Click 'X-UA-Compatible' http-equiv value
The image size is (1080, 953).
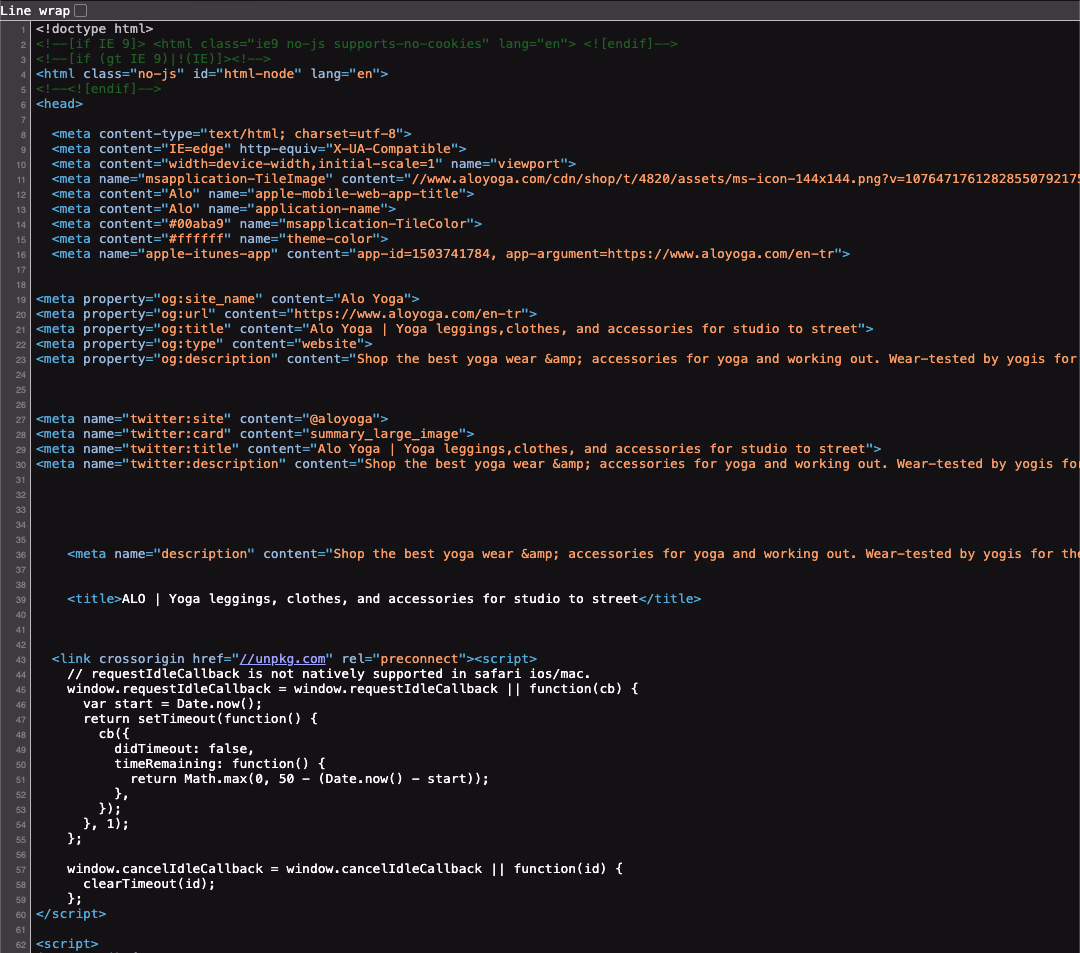coord(392,149)
